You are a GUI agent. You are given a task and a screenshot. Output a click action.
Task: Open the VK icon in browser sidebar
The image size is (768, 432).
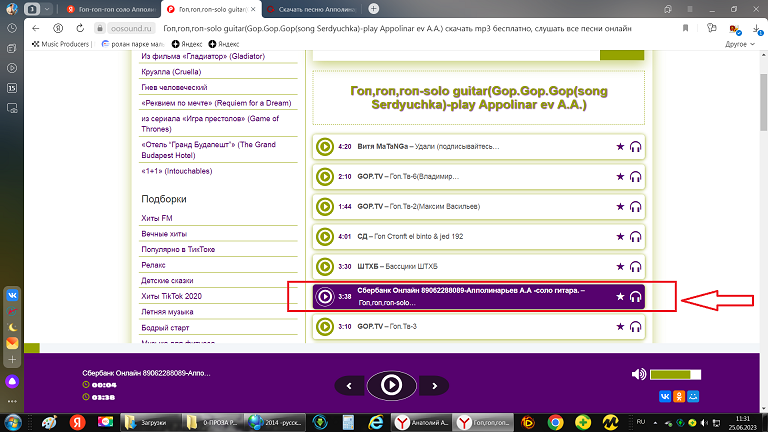point(12,295)
